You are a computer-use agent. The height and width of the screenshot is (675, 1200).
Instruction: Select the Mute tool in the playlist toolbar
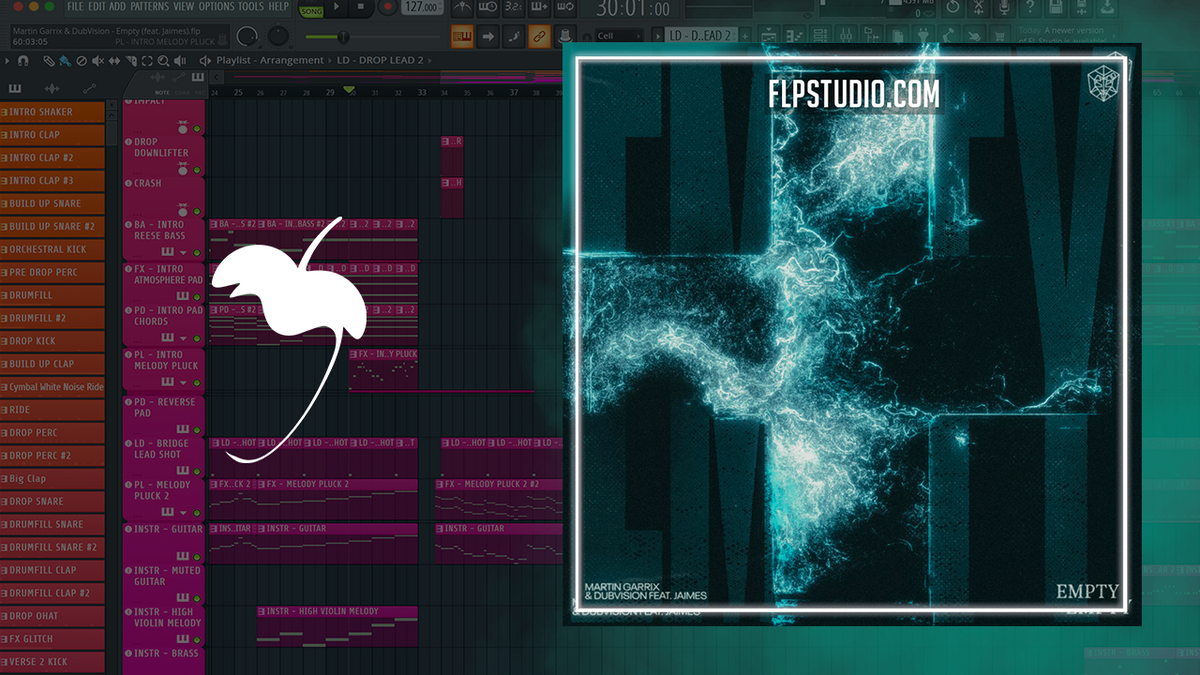97,60
